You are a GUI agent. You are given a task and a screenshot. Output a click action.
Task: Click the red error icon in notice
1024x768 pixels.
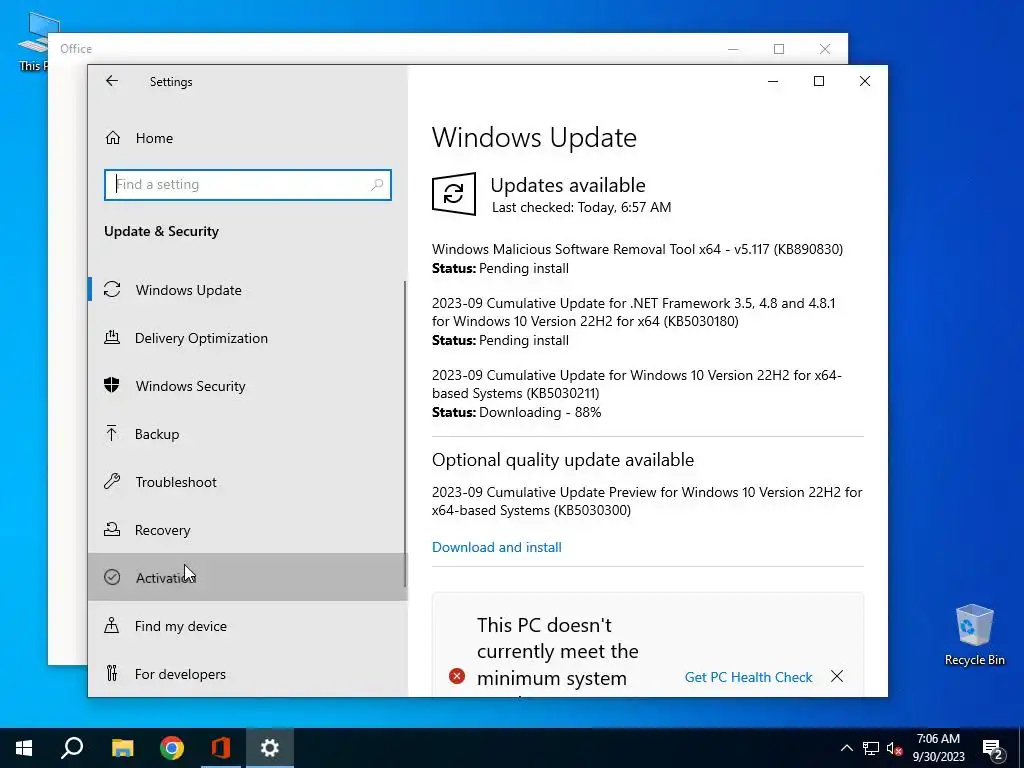457,677
